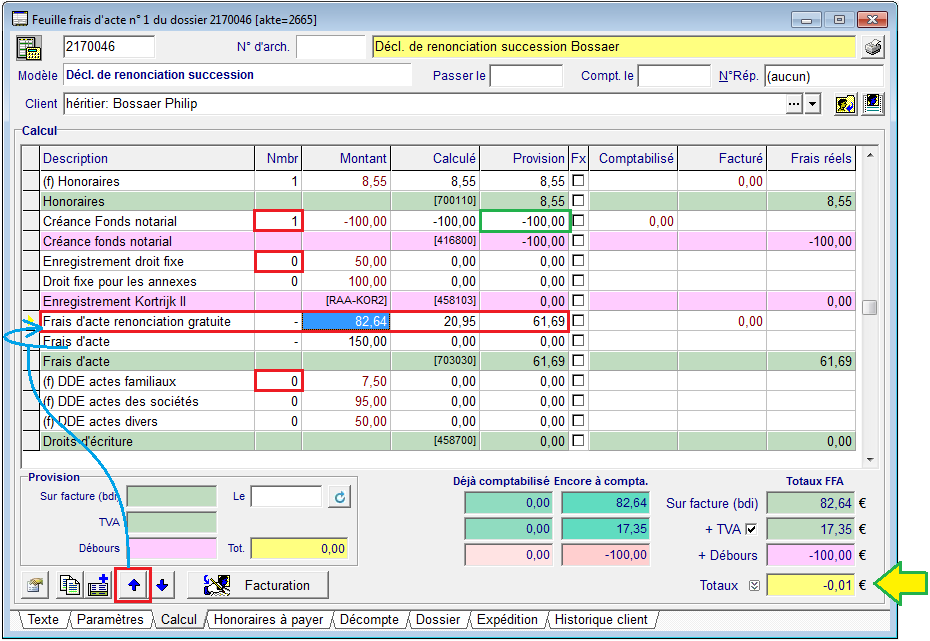Click the Provision Débours pink field

tap(172, 548)
